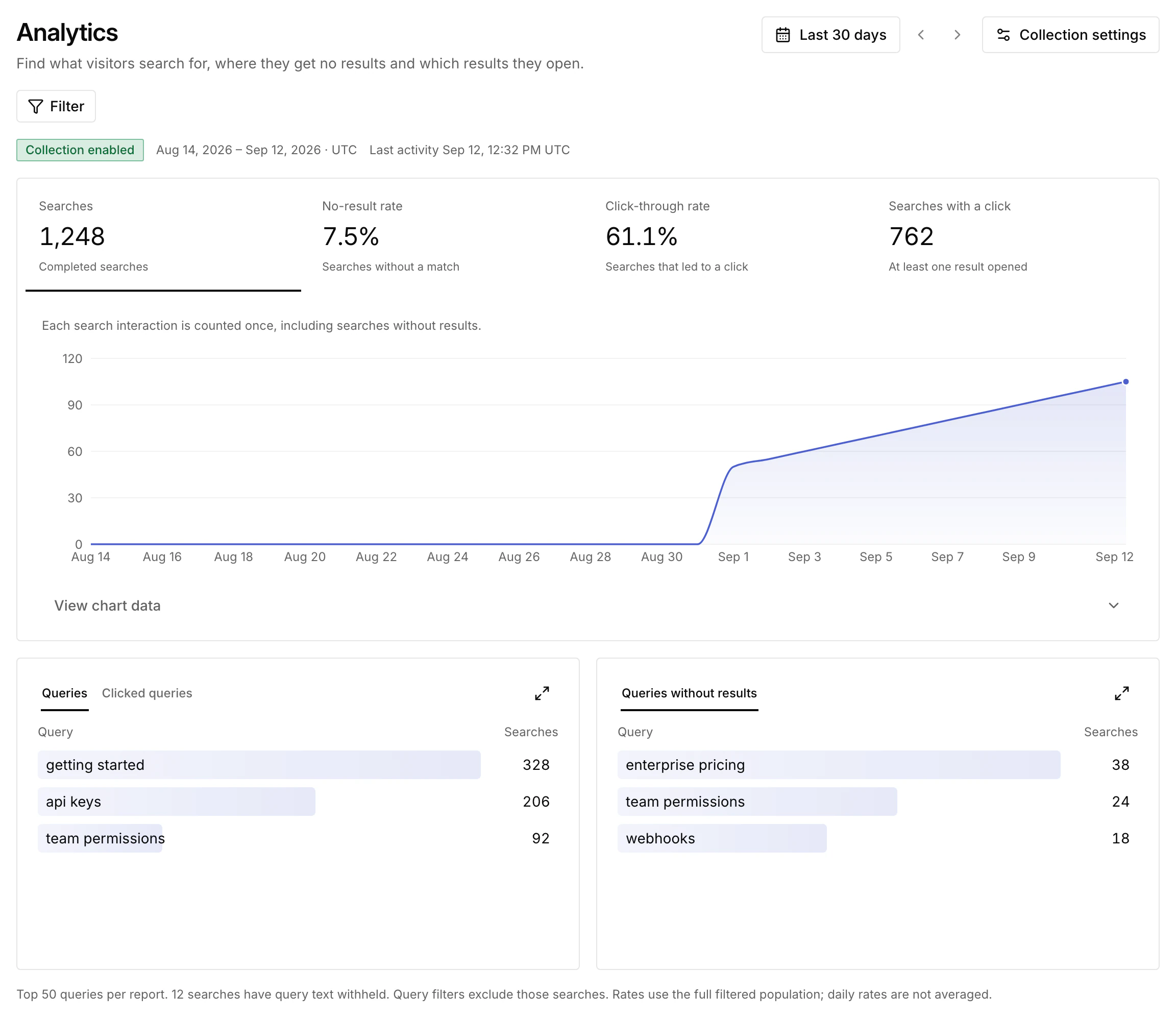Click the Query column header in no-results panel

point(635,732)
